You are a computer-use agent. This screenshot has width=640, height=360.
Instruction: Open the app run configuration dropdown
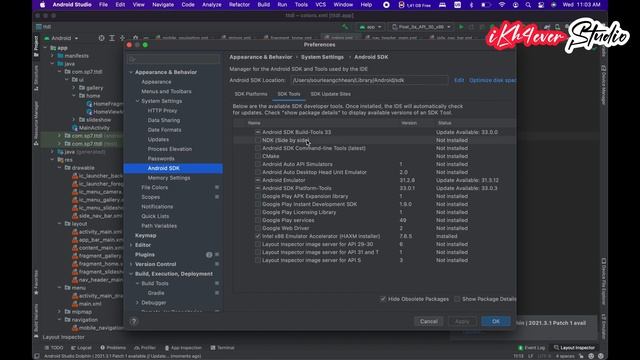[371, 27]
